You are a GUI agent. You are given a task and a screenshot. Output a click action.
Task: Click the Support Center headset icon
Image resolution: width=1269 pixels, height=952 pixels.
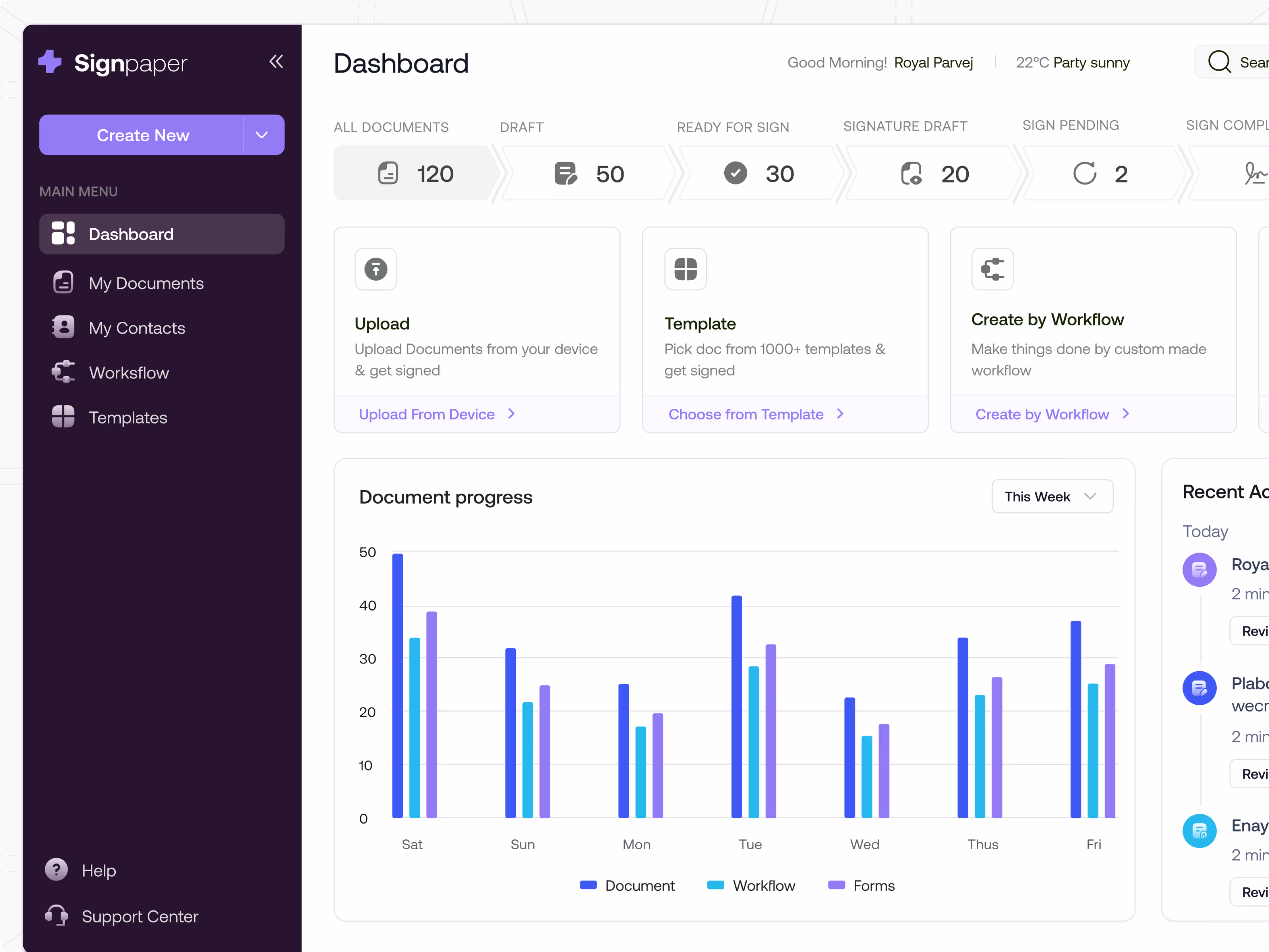(56, 915)
